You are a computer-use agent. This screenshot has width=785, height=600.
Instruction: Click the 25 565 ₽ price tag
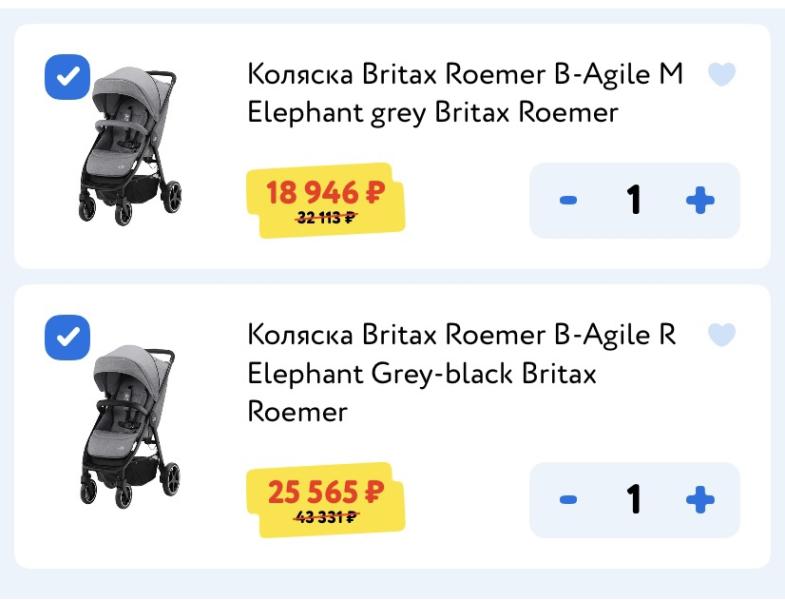point(324,491)
